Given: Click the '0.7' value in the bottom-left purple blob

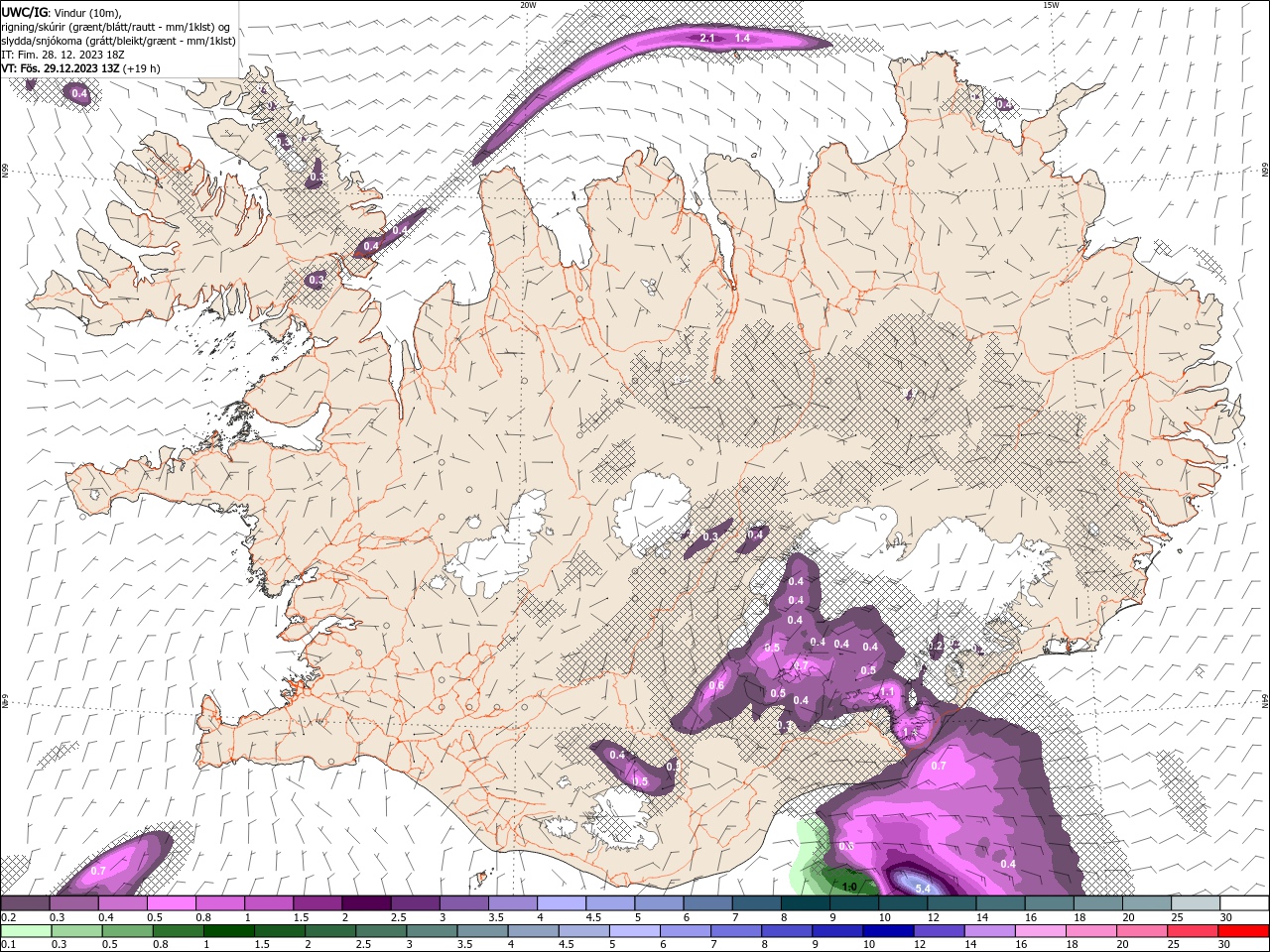Looking at the screenshot, I should tap(98, 871).
